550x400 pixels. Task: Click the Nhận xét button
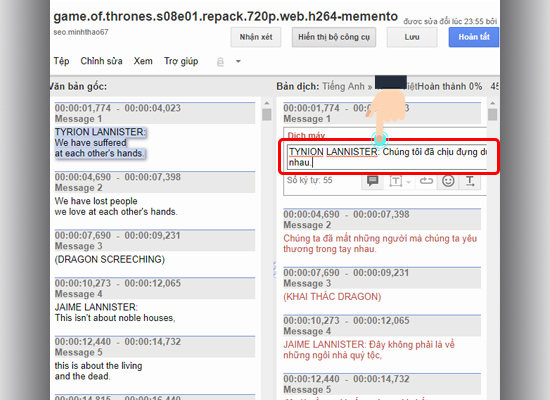tap(256, 37)
